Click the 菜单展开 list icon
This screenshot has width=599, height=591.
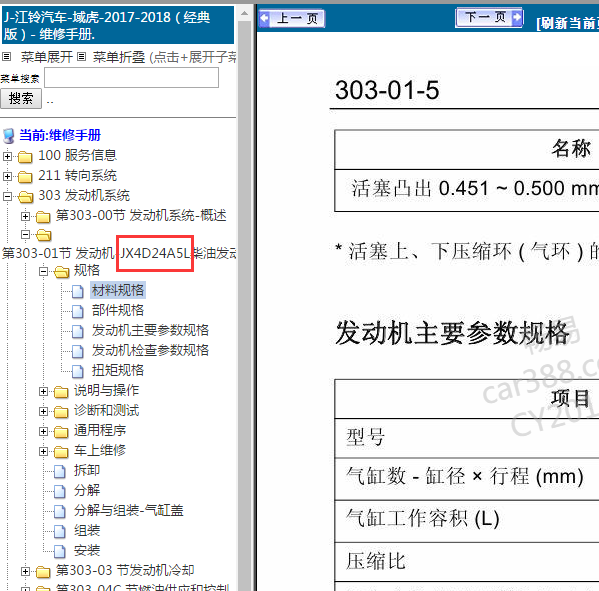6,57
